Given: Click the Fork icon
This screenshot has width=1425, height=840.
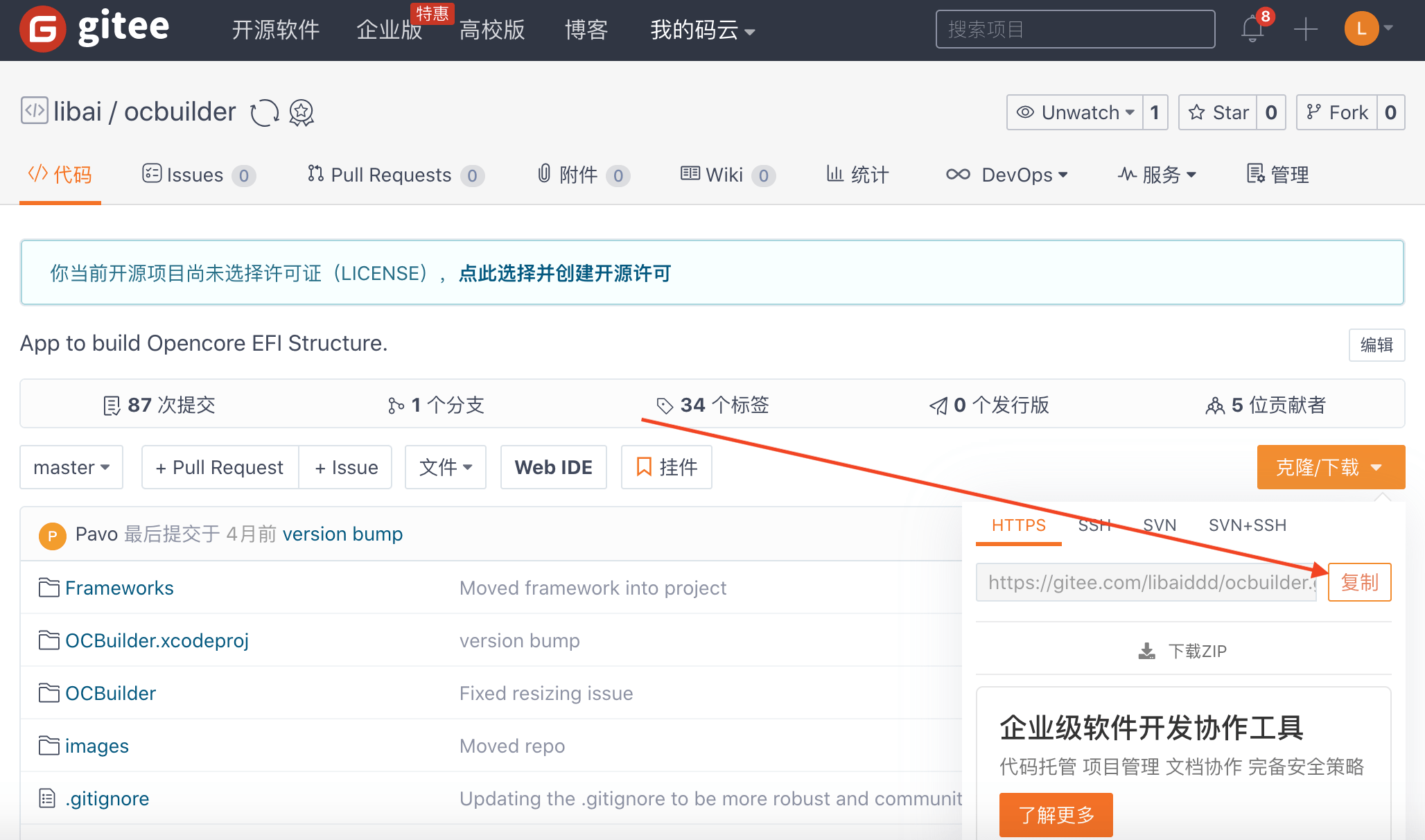Looking at the screenshot, I should pos(1313,112).
